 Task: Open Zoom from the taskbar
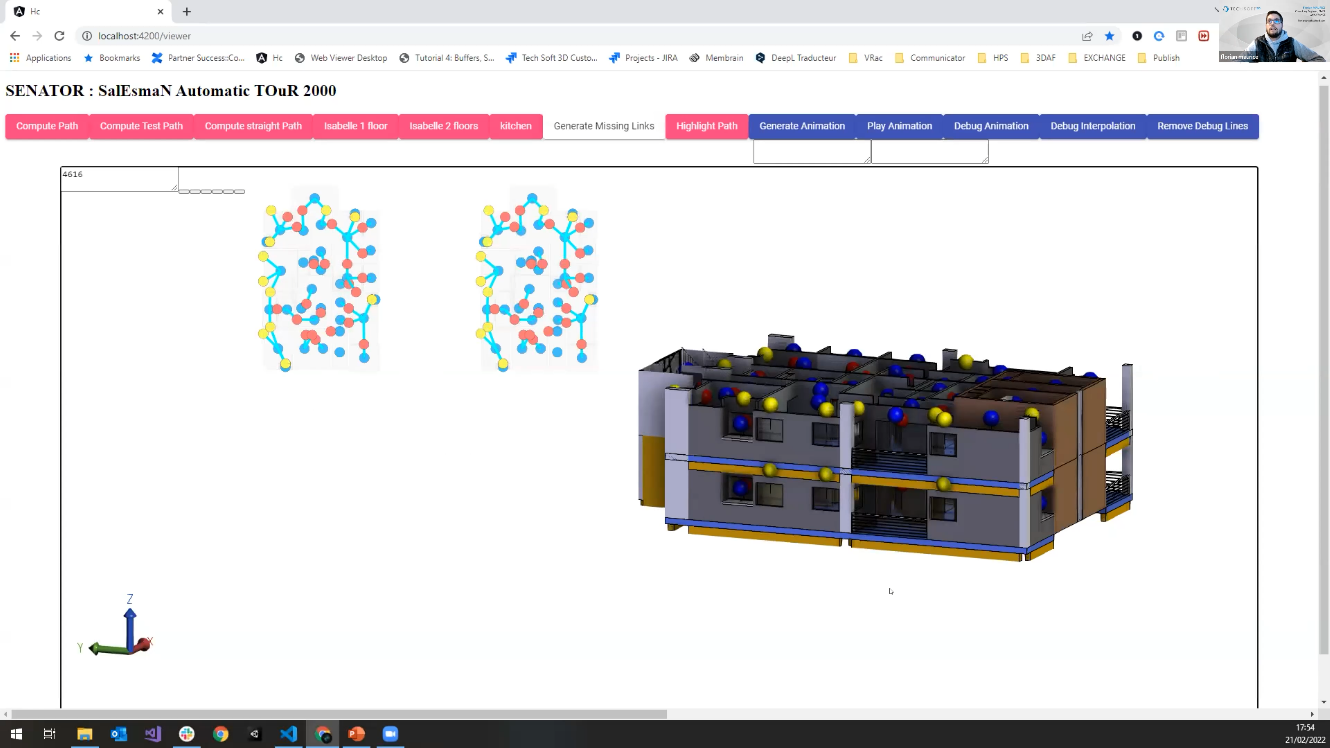[x=390, y=734]
